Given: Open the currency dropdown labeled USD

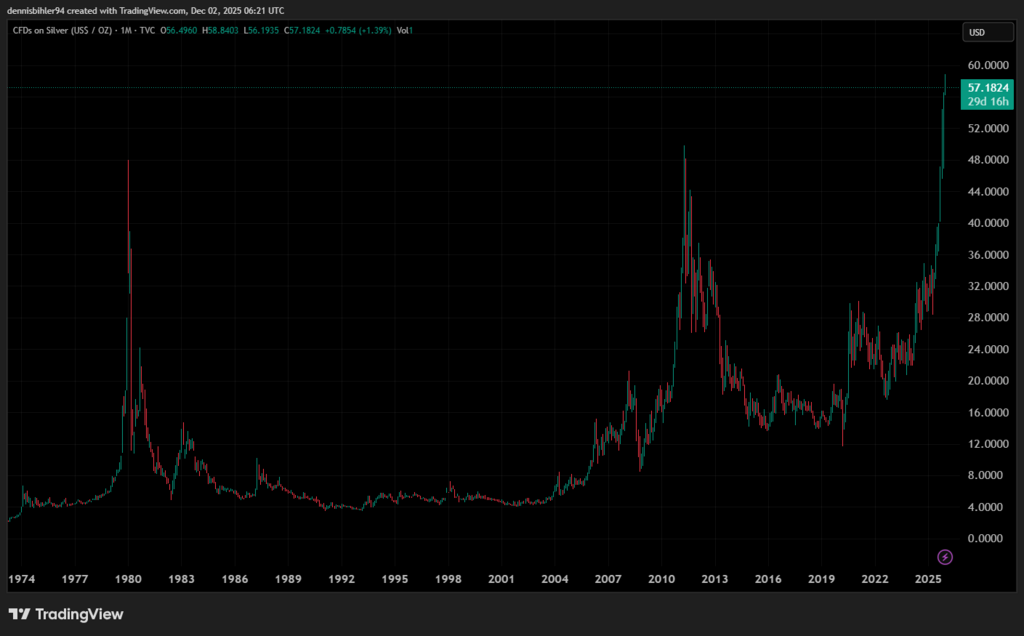Looking at the screenshot, I should click(x=986, y=31).
